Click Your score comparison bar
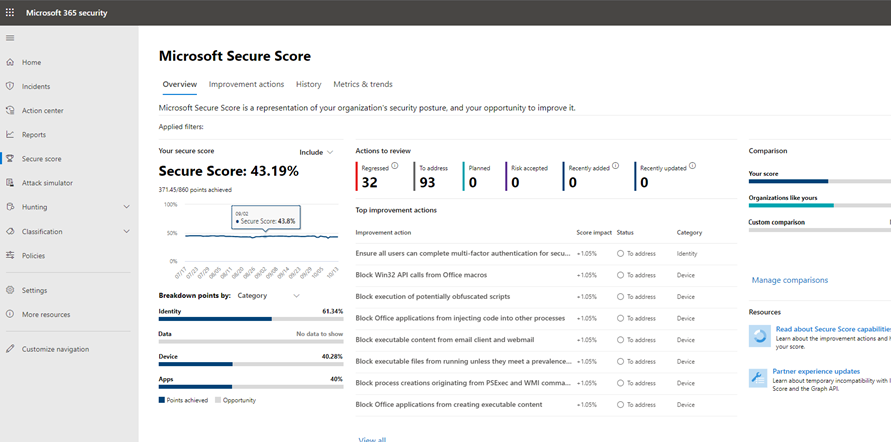The width and height of the screenshot is (891, 442). [820, 181]
